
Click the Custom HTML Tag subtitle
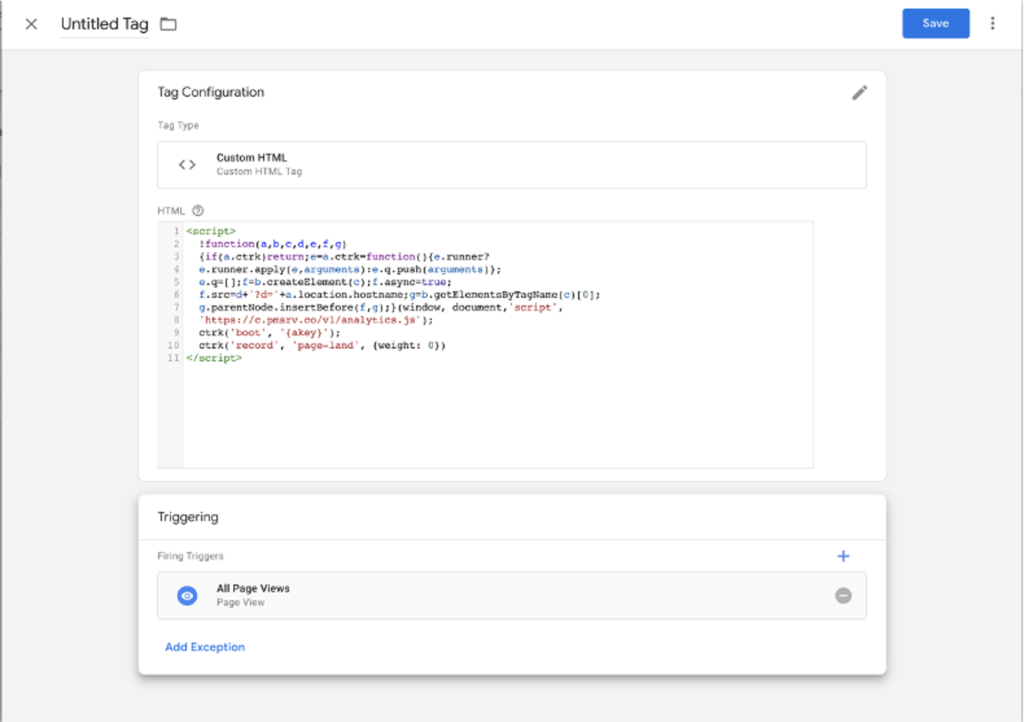pyautogui.click(x=259, y=172)
